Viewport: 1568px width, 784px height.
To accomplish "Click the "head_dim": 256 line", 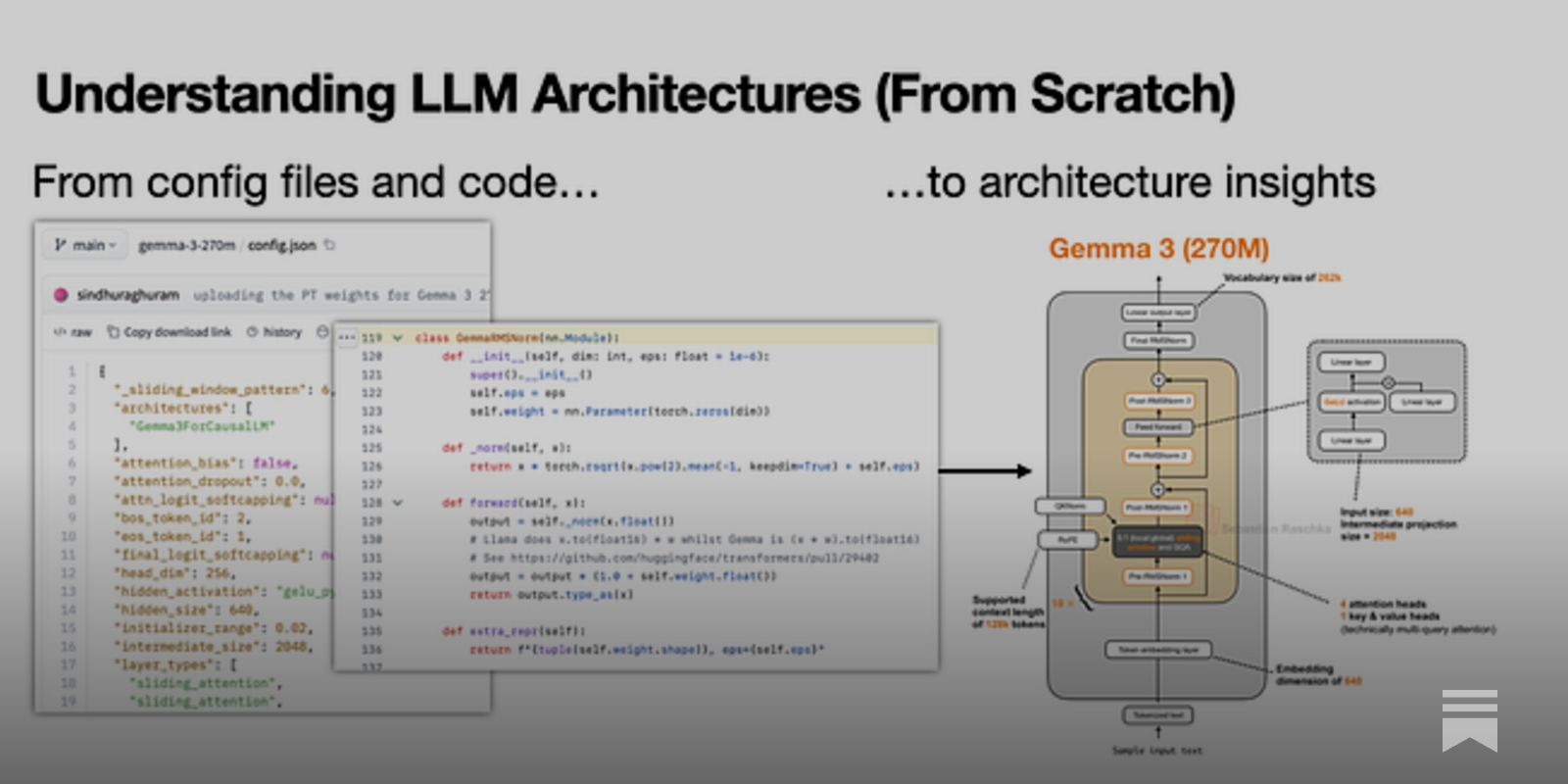I will [174, 573].
